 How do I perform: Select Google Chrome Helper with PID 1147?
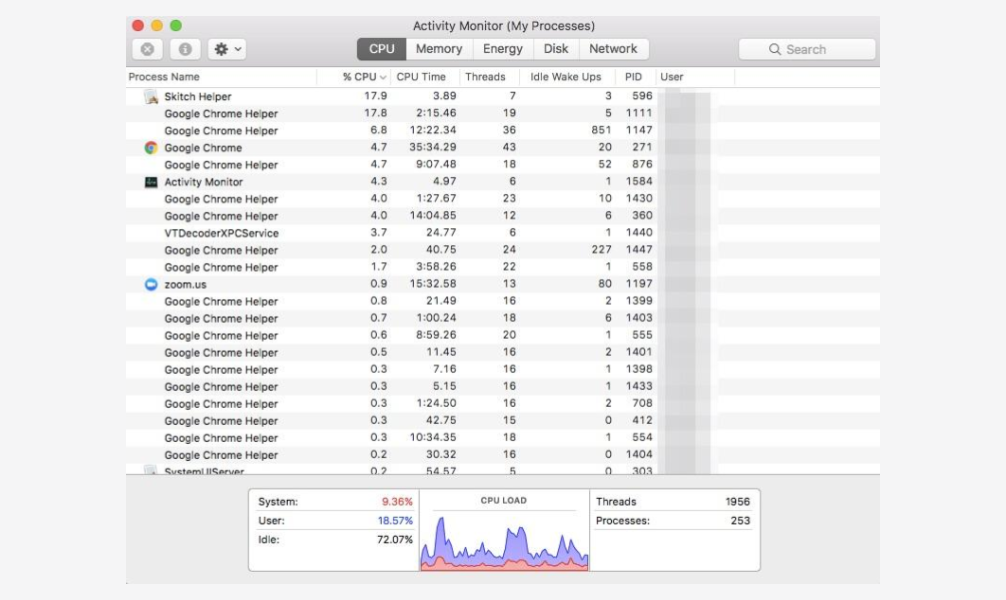(x=502, y=130)
